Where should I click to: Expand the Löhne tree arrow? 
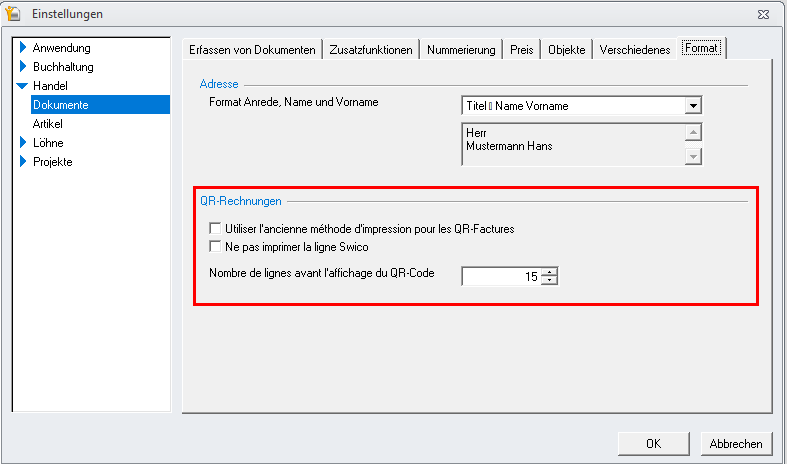tap(23, 143)
